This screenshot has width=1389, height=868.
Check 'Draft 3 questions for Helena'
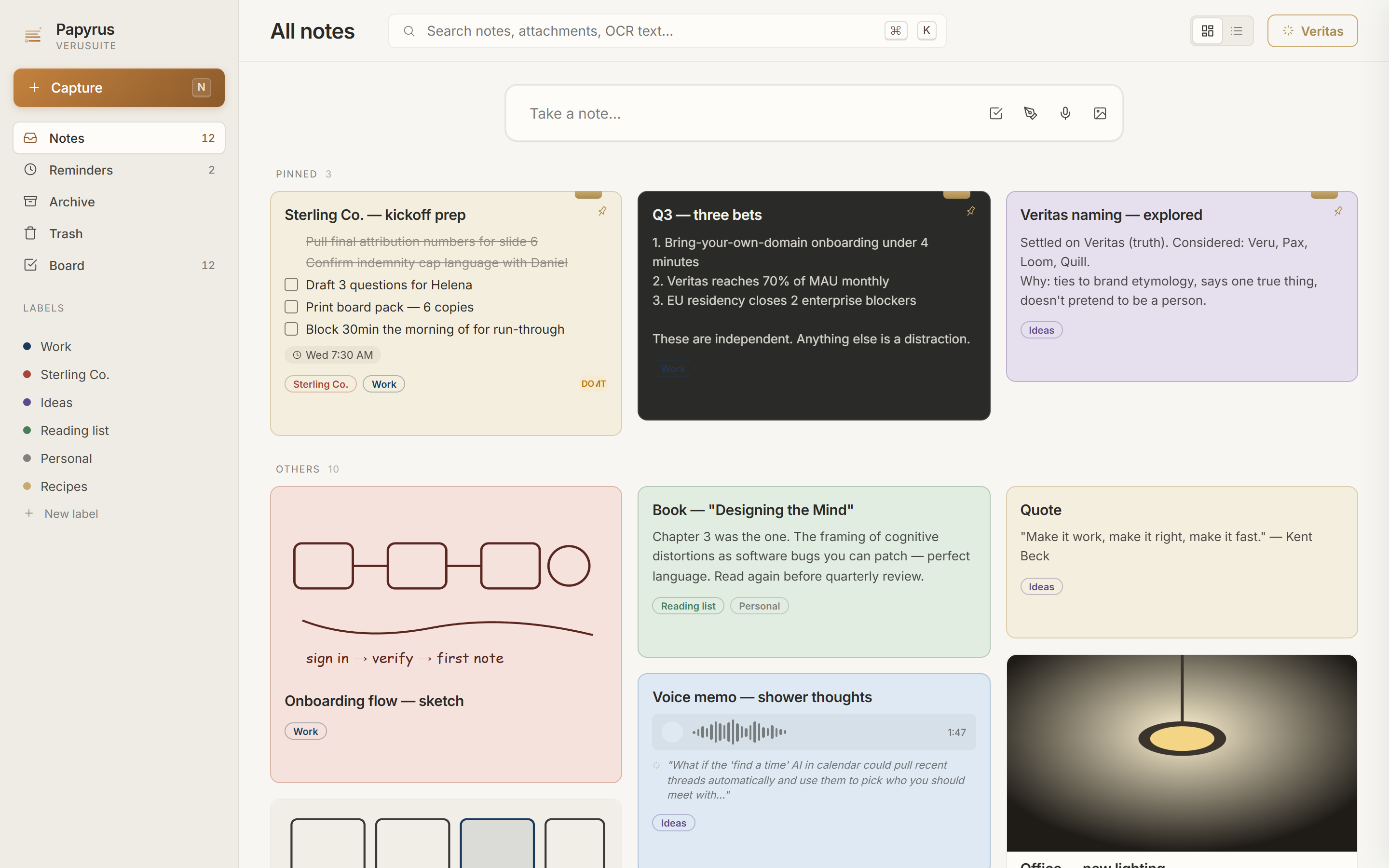(x=292, y=285)
